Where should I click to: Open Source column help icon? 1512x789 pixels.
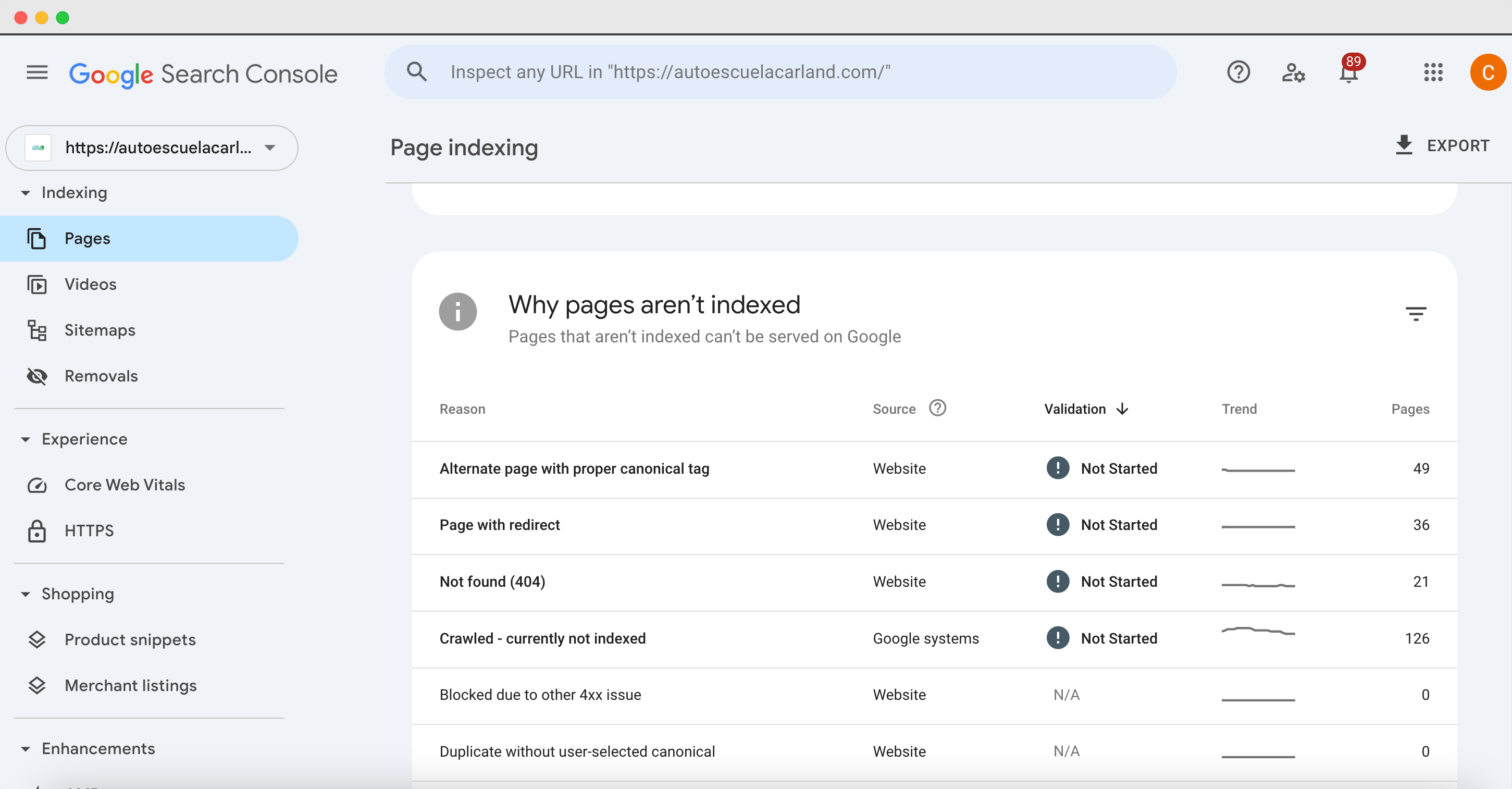pyautogui.click(x=937, y=408)
